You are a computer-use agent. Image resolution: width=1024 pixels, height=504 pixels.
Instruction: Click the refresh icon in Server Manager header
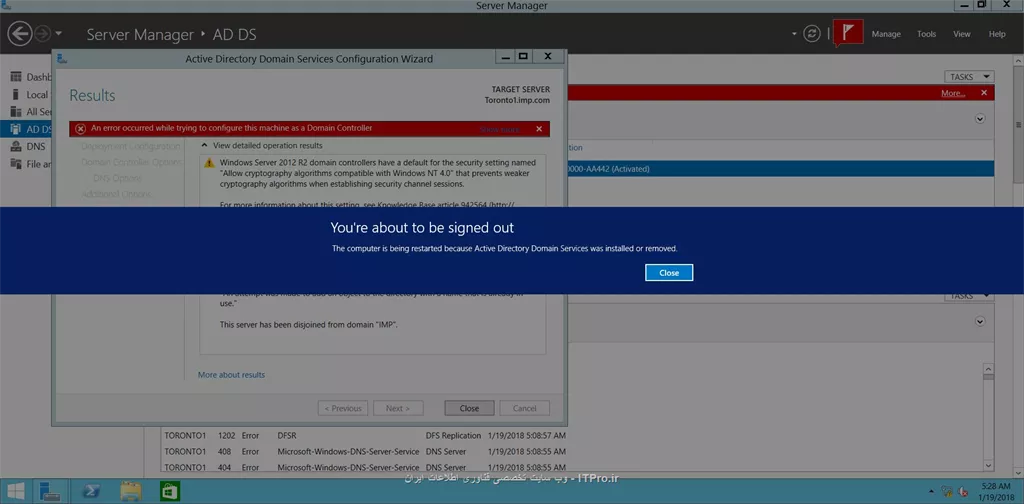pyautogui.click(x=812, y=34)
